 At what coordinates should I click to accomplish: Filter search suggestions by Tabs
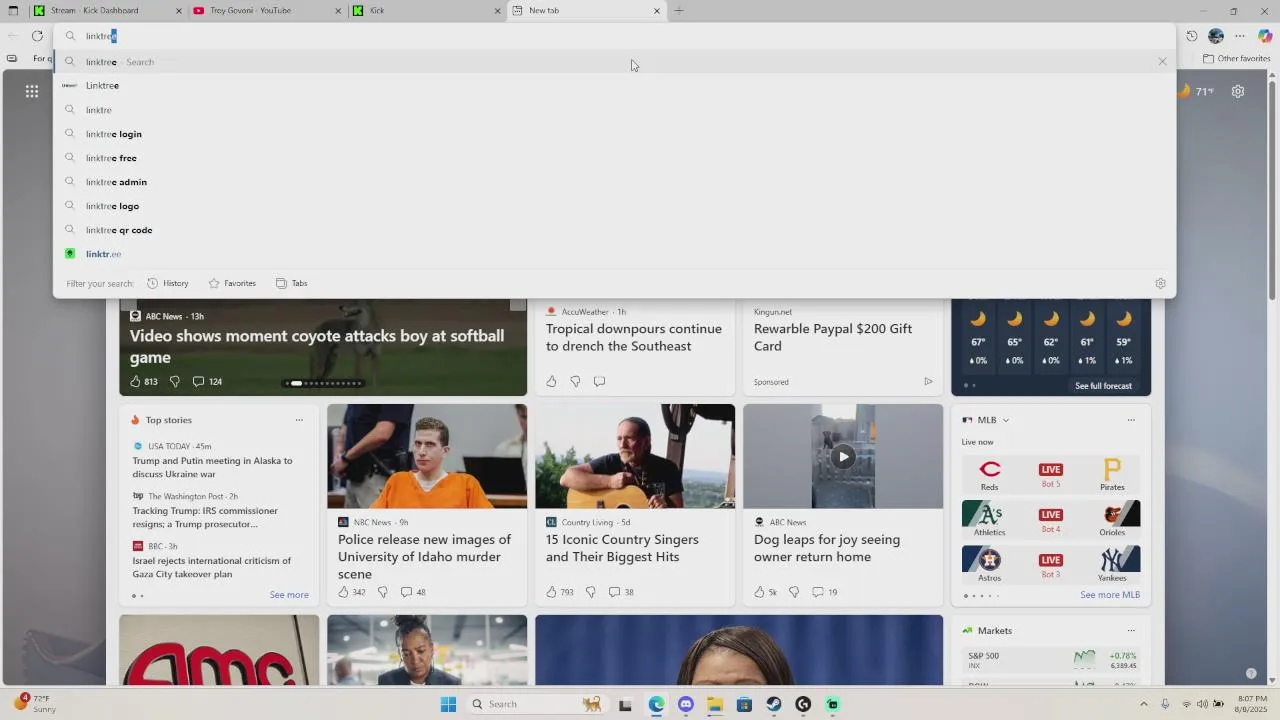[x=291, y=283]
